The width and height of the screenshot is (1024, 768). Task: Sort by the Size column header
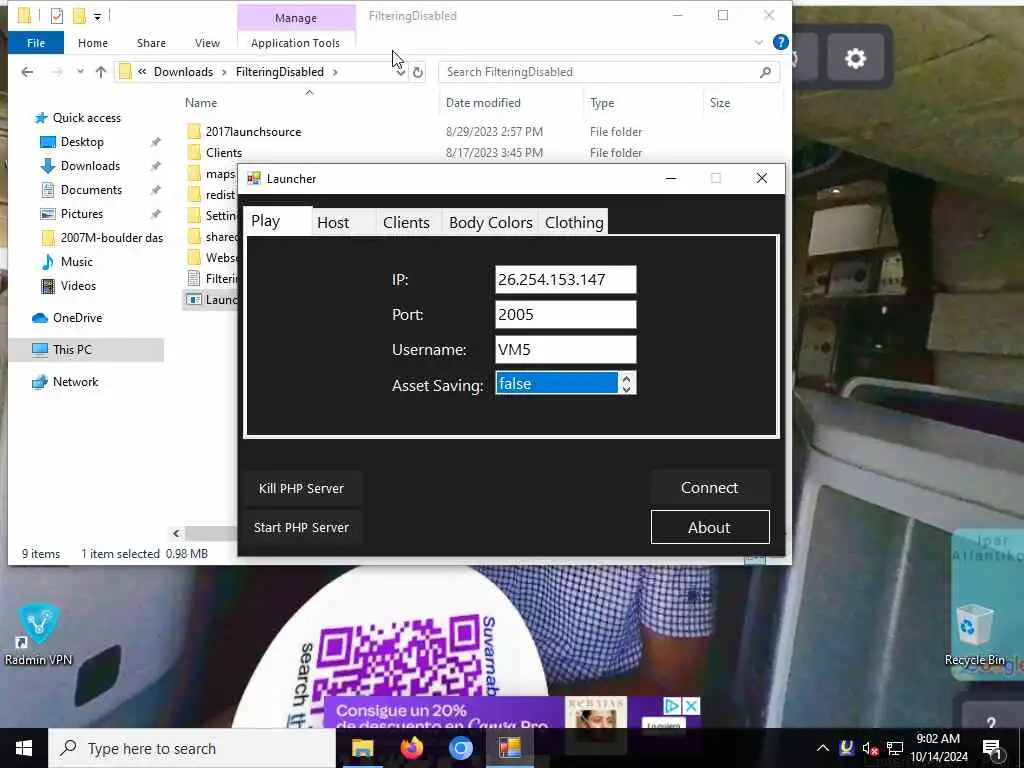pos(720,103)
